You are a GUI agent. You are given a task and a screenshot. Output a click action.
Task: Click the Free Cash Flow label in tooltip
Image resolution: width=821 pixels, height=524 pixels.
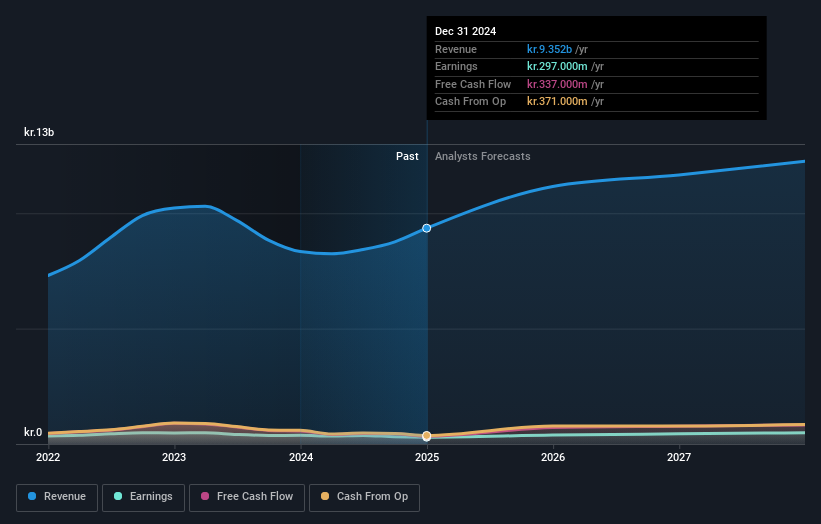tap(473, 84)
